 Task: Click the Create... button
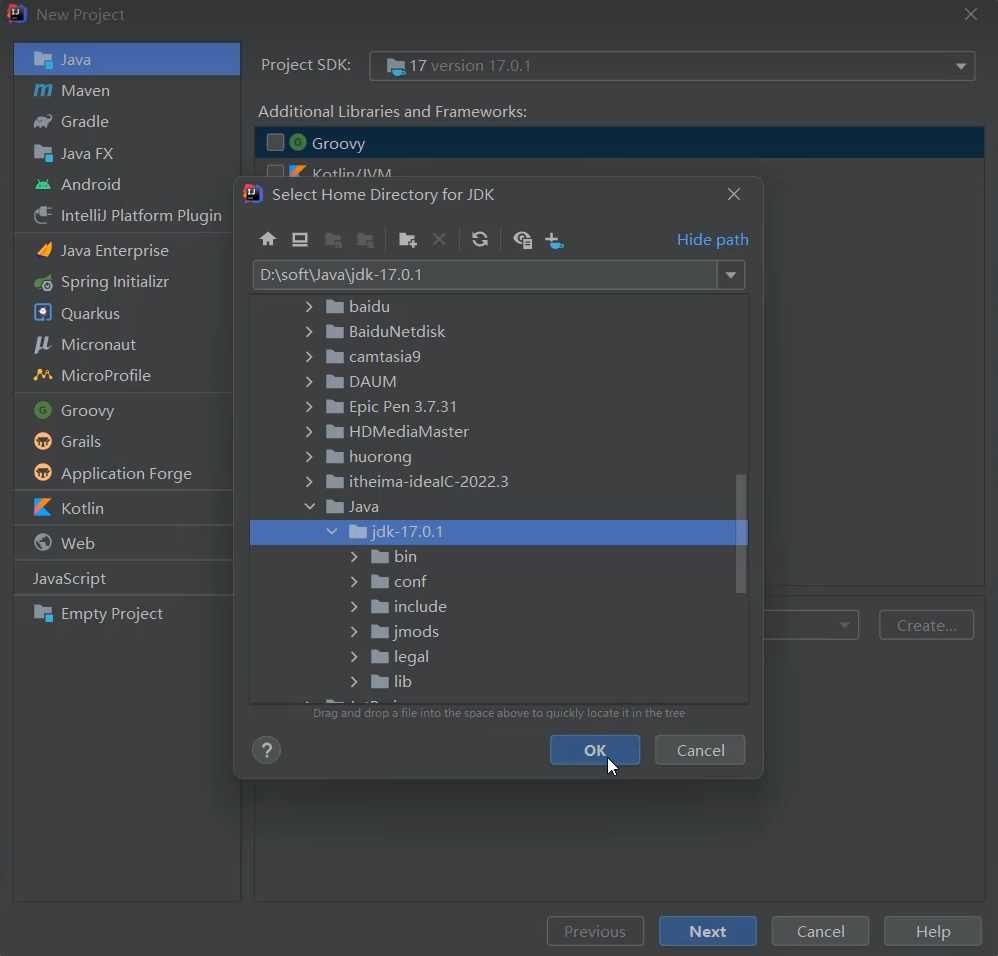tap(926, 626)
